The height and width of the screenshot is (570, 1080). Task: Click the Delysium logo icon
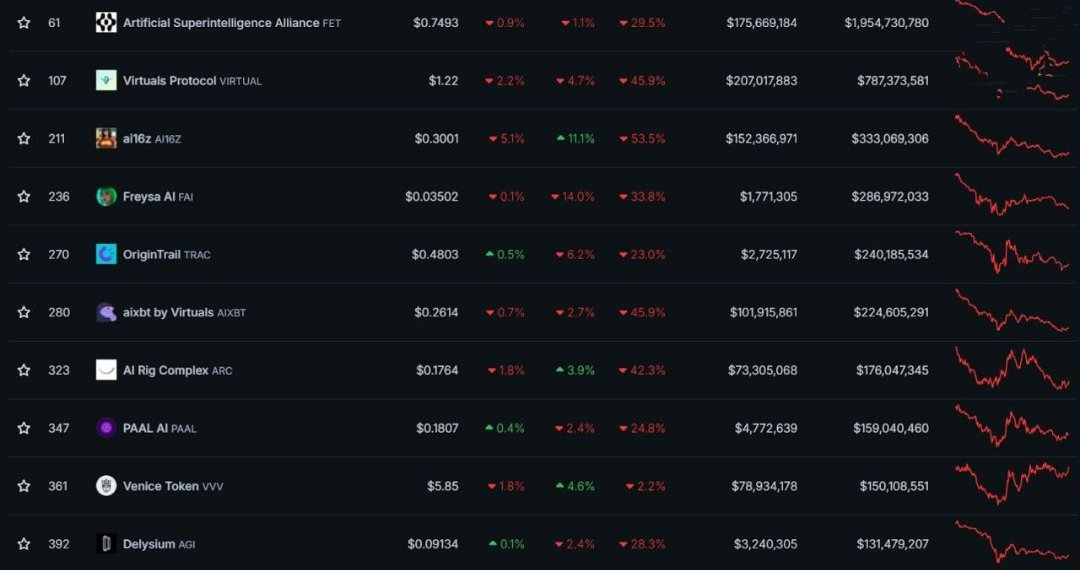[106, 543]
